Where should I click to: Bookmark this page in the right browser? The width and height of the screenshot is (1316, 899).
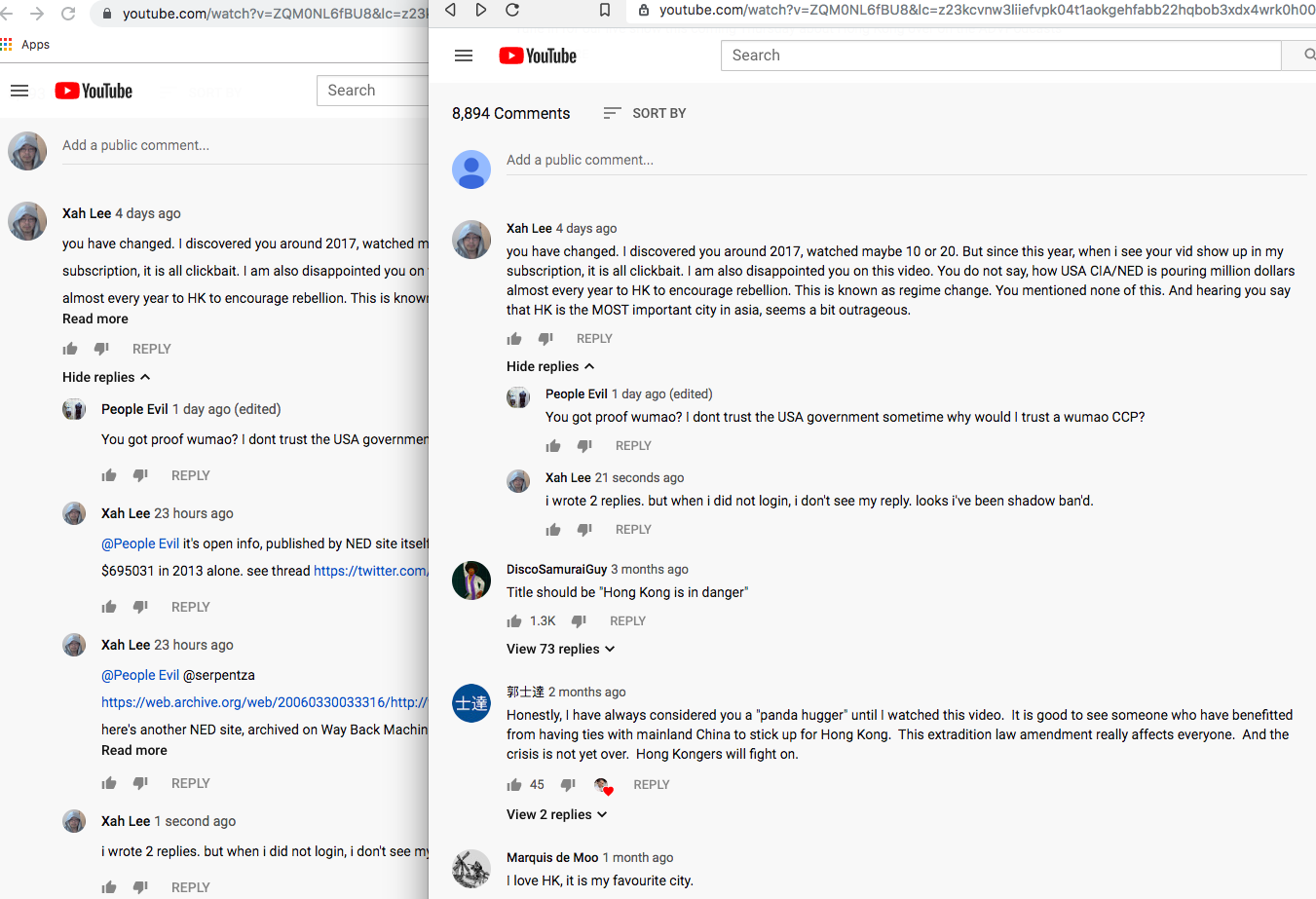[605, 10]
